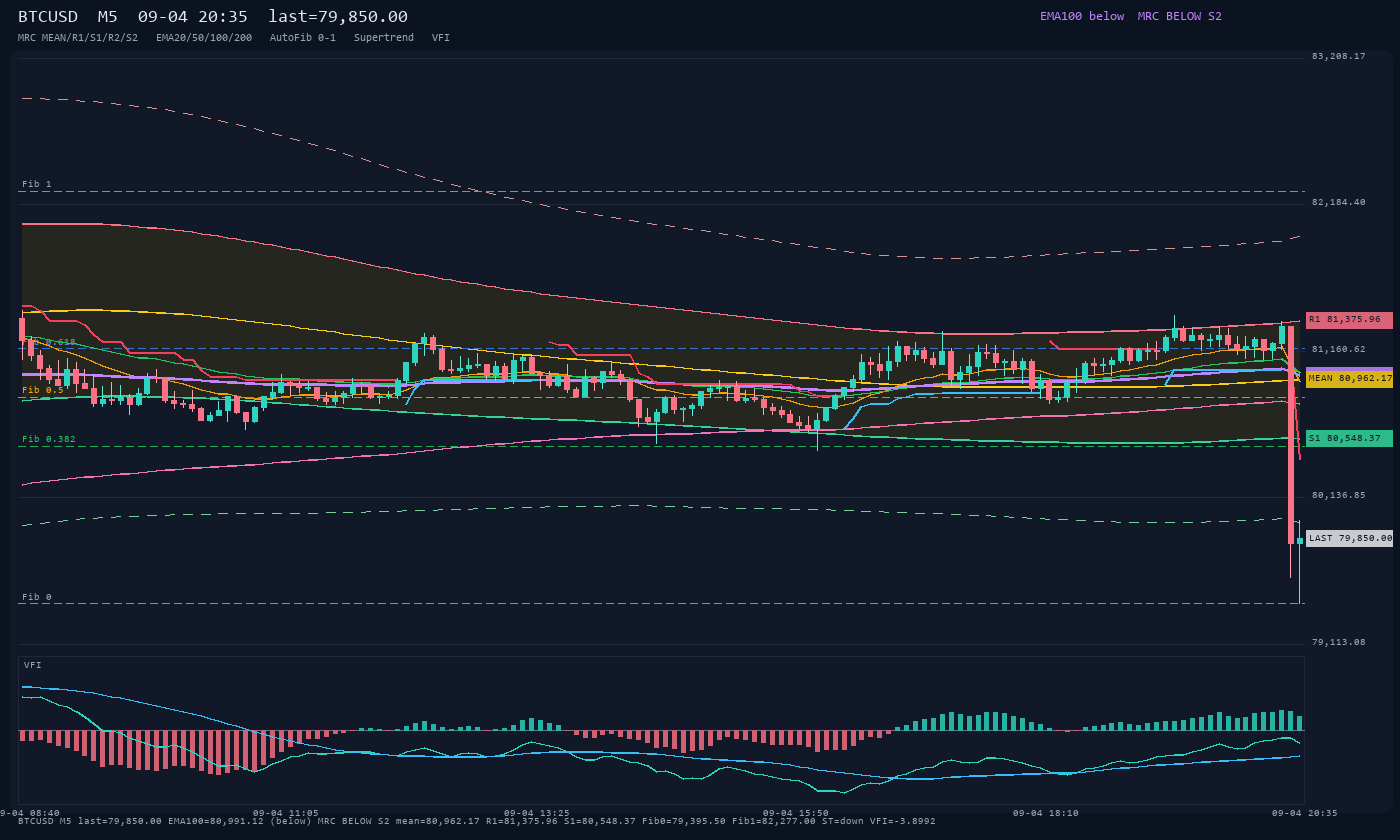
Task: Click the BTCUSD symbol in the chart title
Action: click(x=48, y=17)
